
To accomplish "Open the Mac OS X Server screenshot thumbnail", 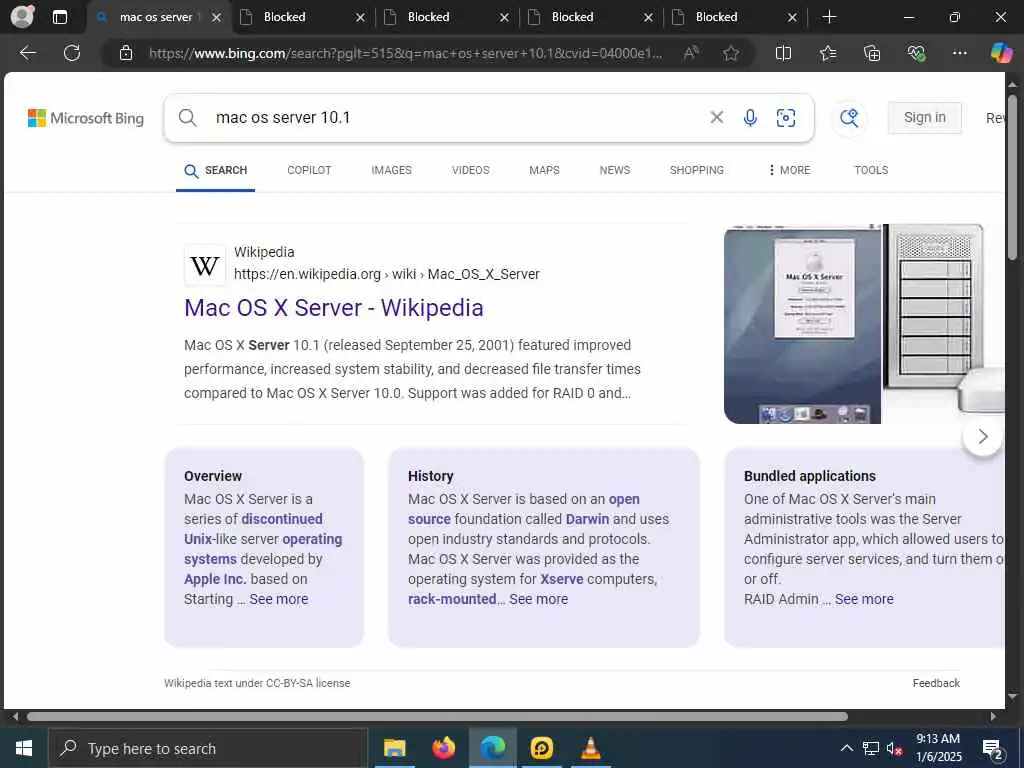I will pyautogui.click(x=802, y=324).
